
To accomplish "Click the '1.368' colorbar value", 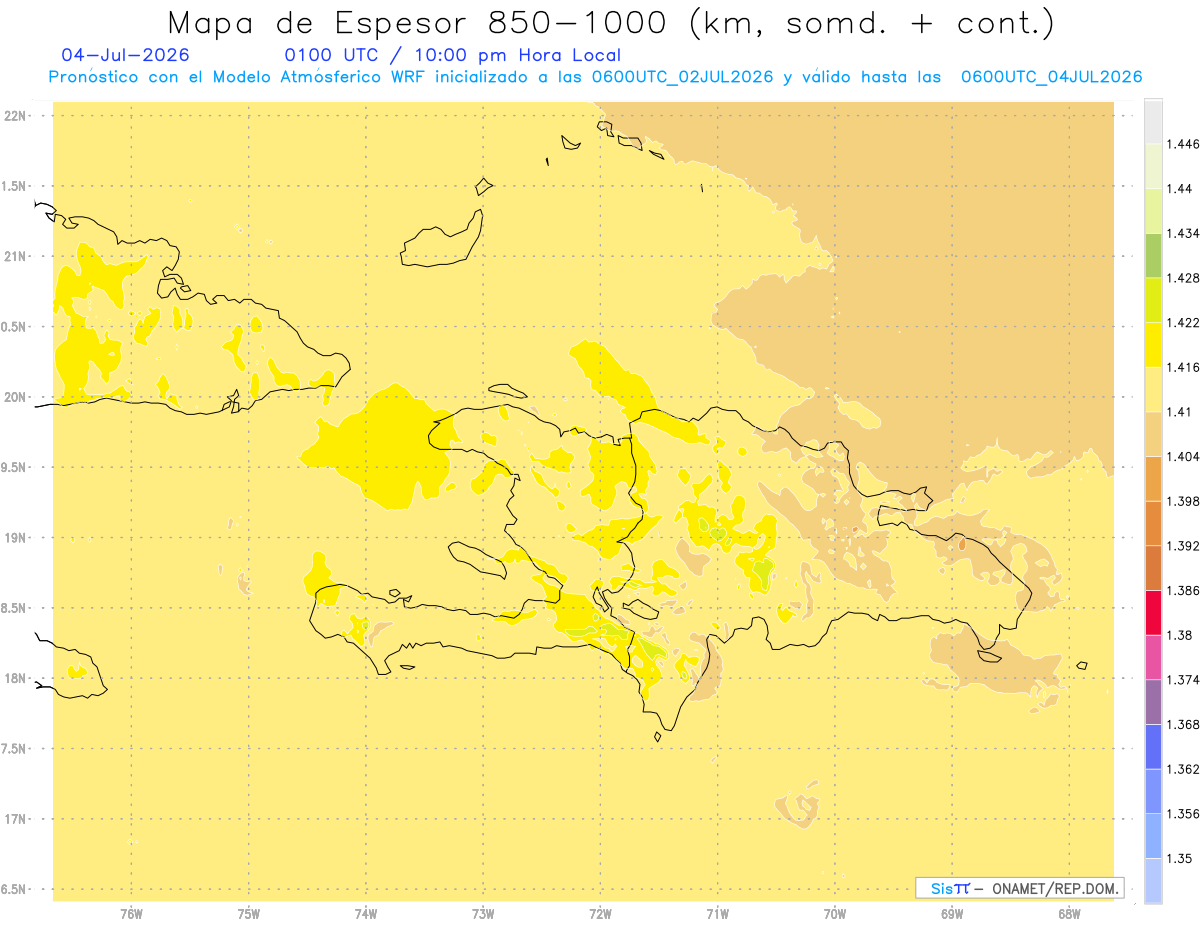I will (1183, 724).
